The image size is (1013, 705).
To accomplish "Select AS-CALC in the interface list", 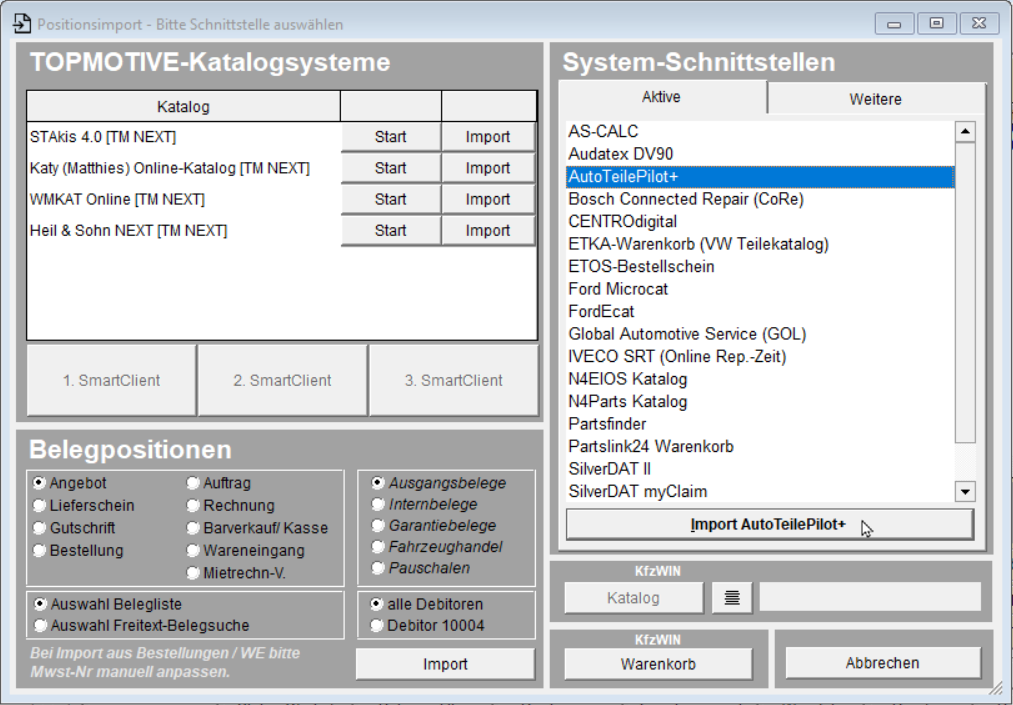I will click(x=760, y=131).
